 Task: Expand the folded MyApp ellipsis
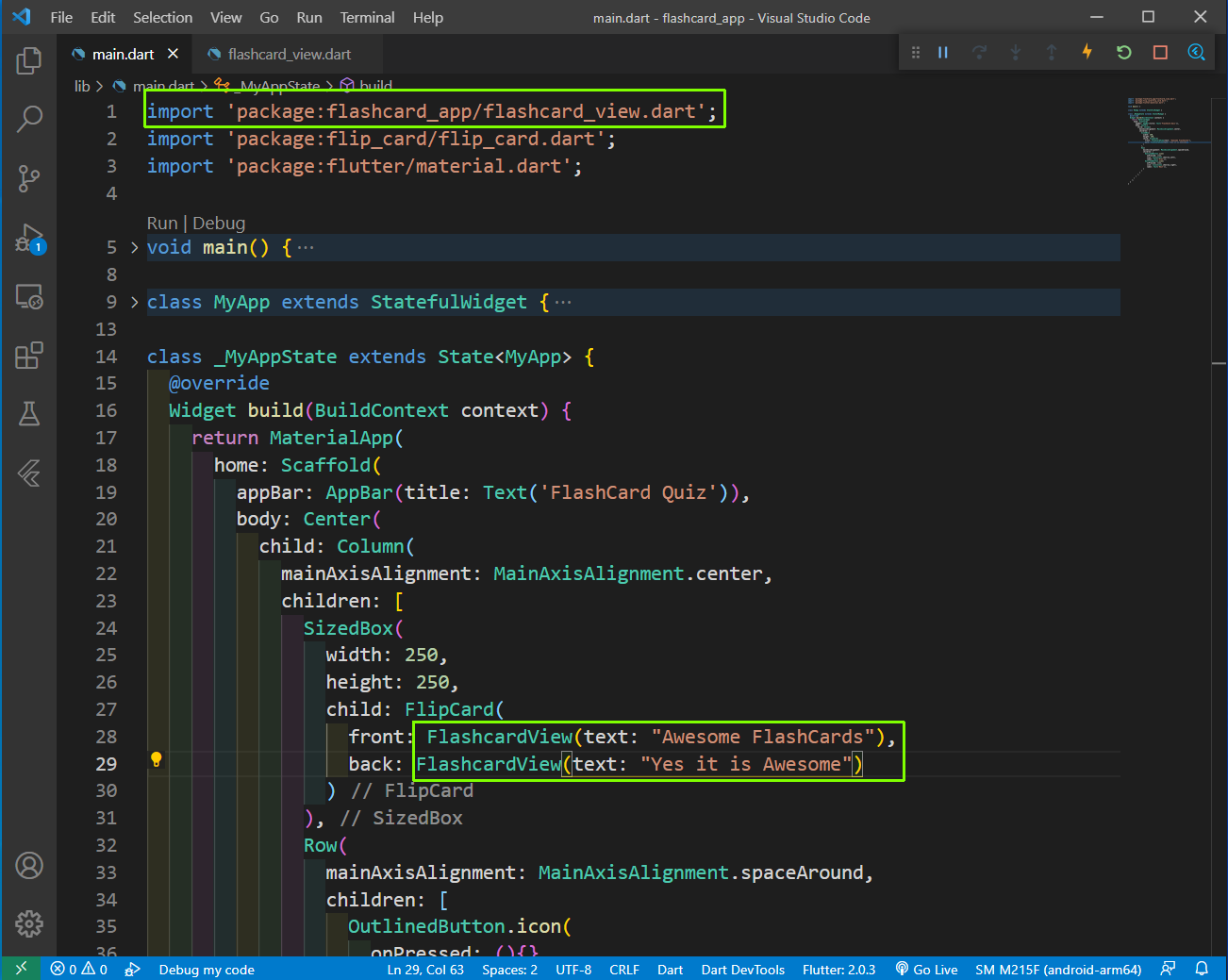coord(563,303)
